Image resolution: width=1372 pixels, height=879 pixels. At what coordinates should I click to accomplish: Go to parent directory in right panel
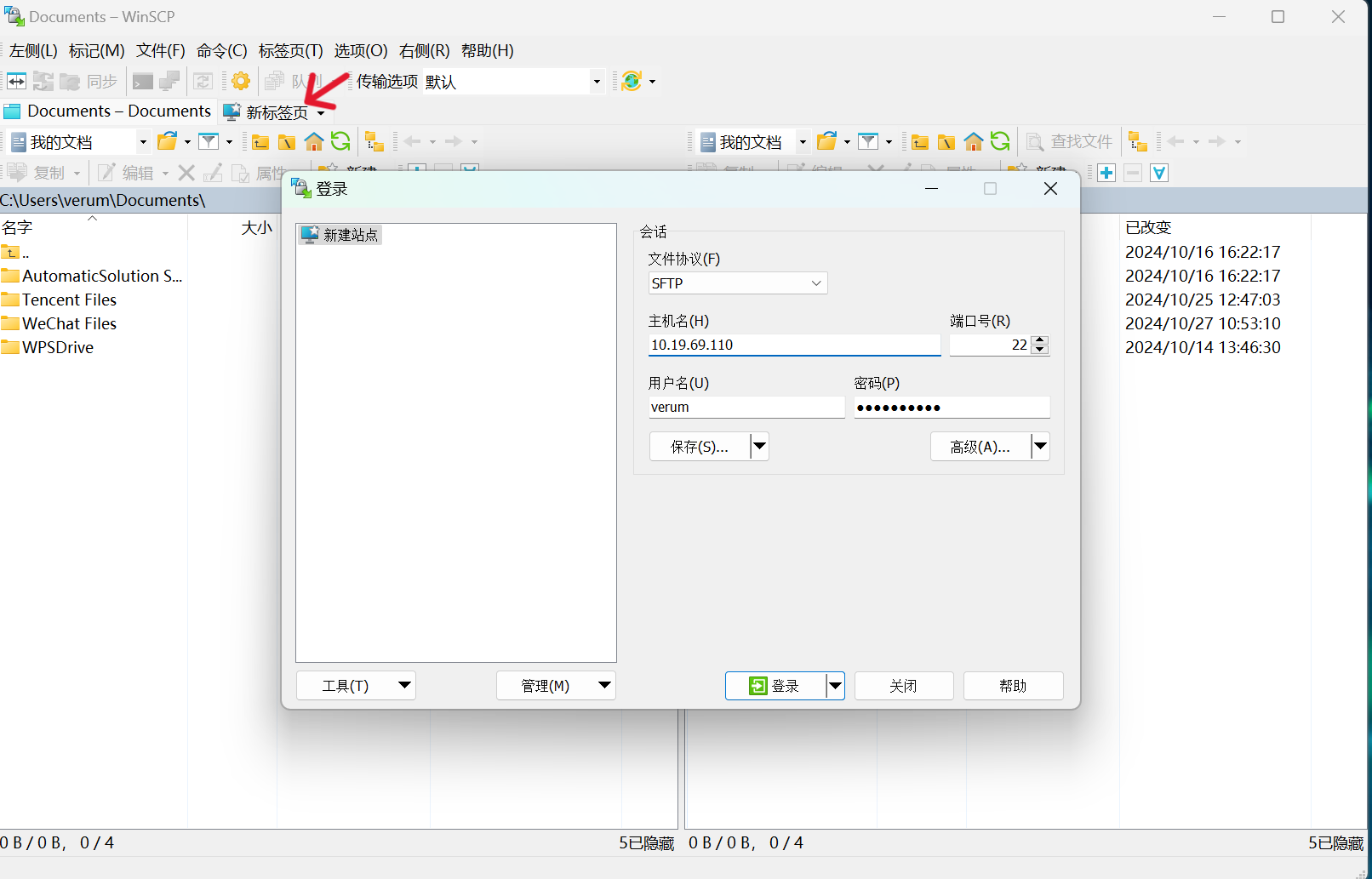[x=920, y=142]
